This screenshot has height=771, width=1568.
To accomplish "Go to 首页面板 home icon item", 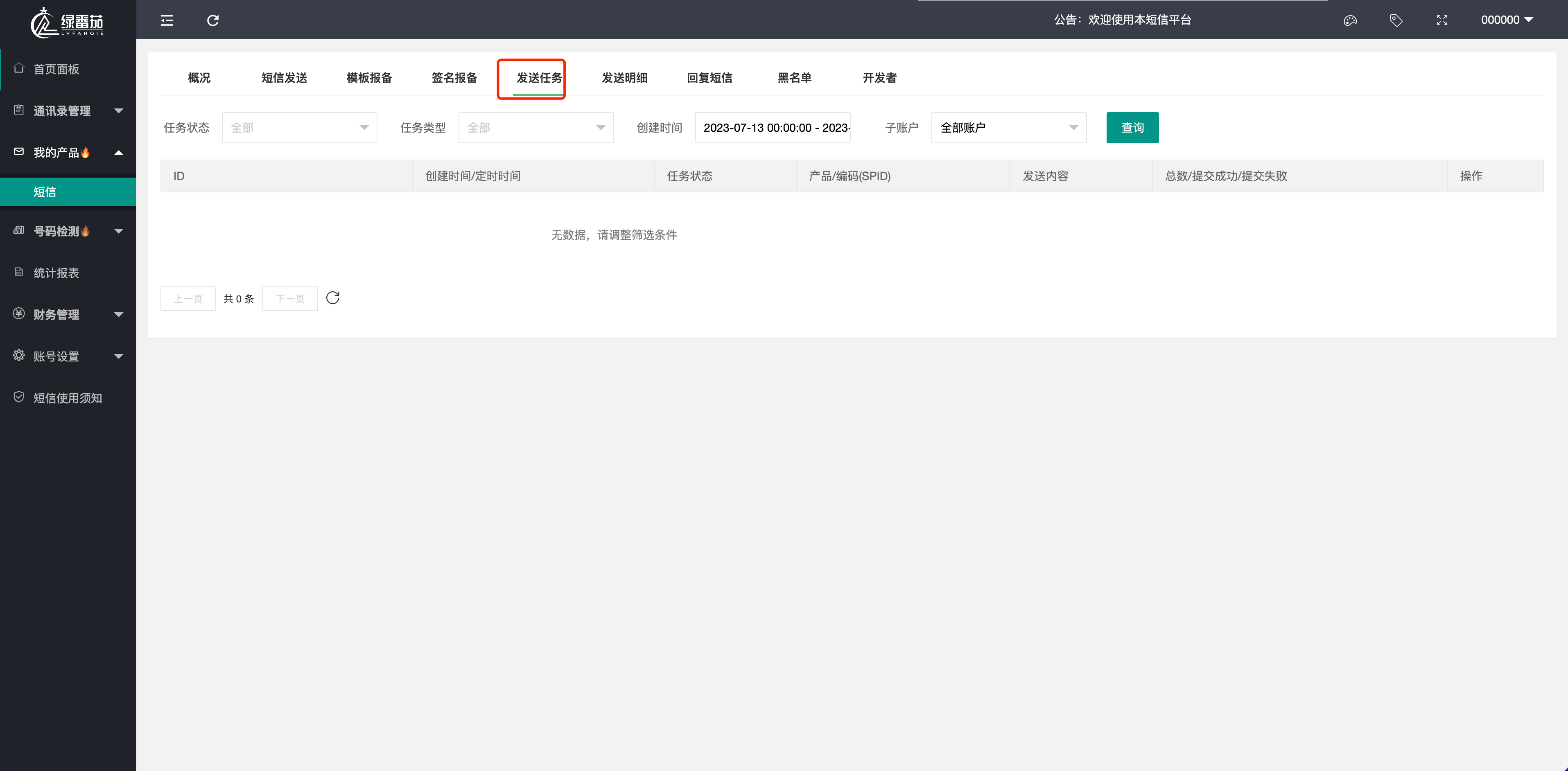I will coord(56,69).
